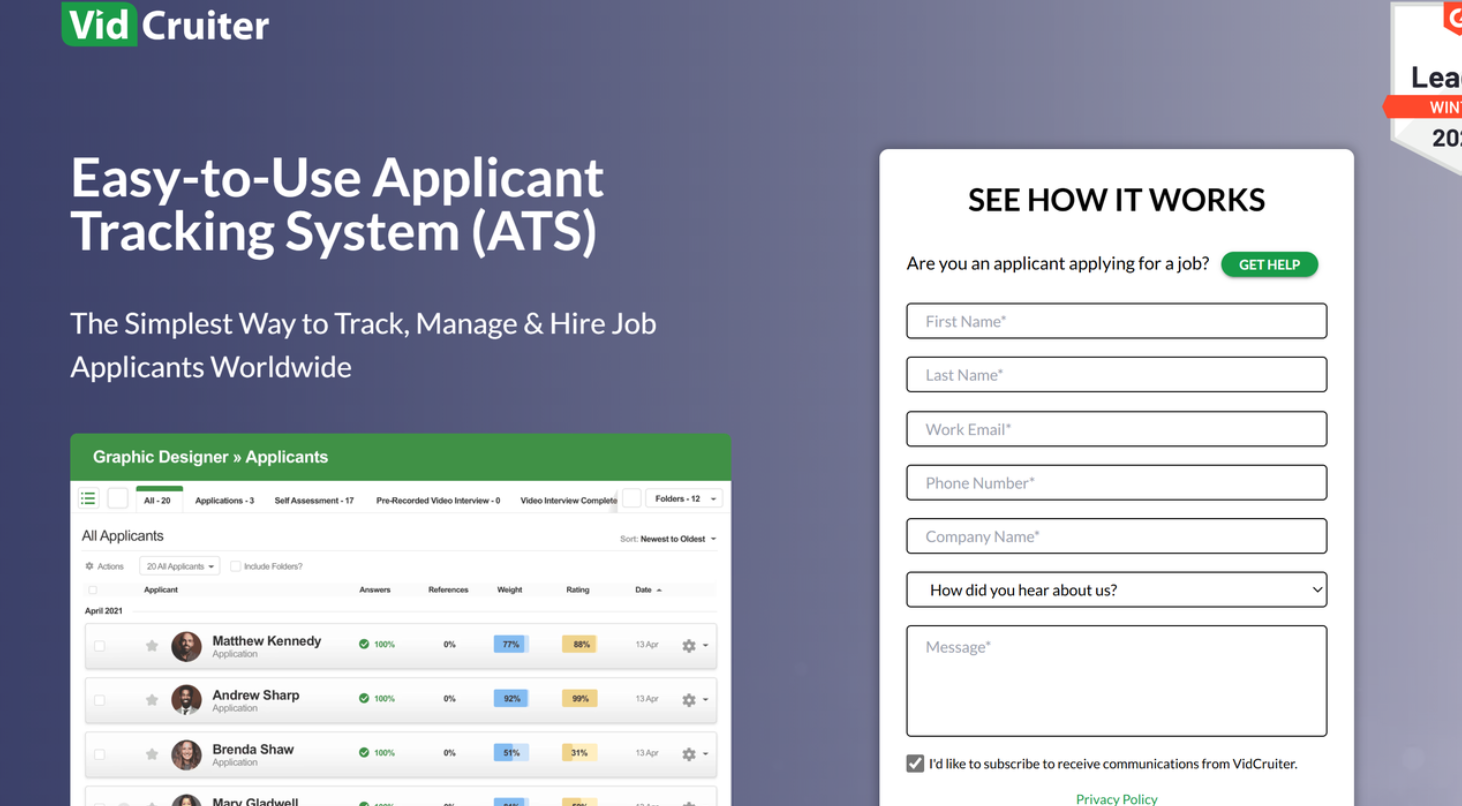Click the References column header
1462x806 pixels.
pyautogui.click(x=448, y=590)
